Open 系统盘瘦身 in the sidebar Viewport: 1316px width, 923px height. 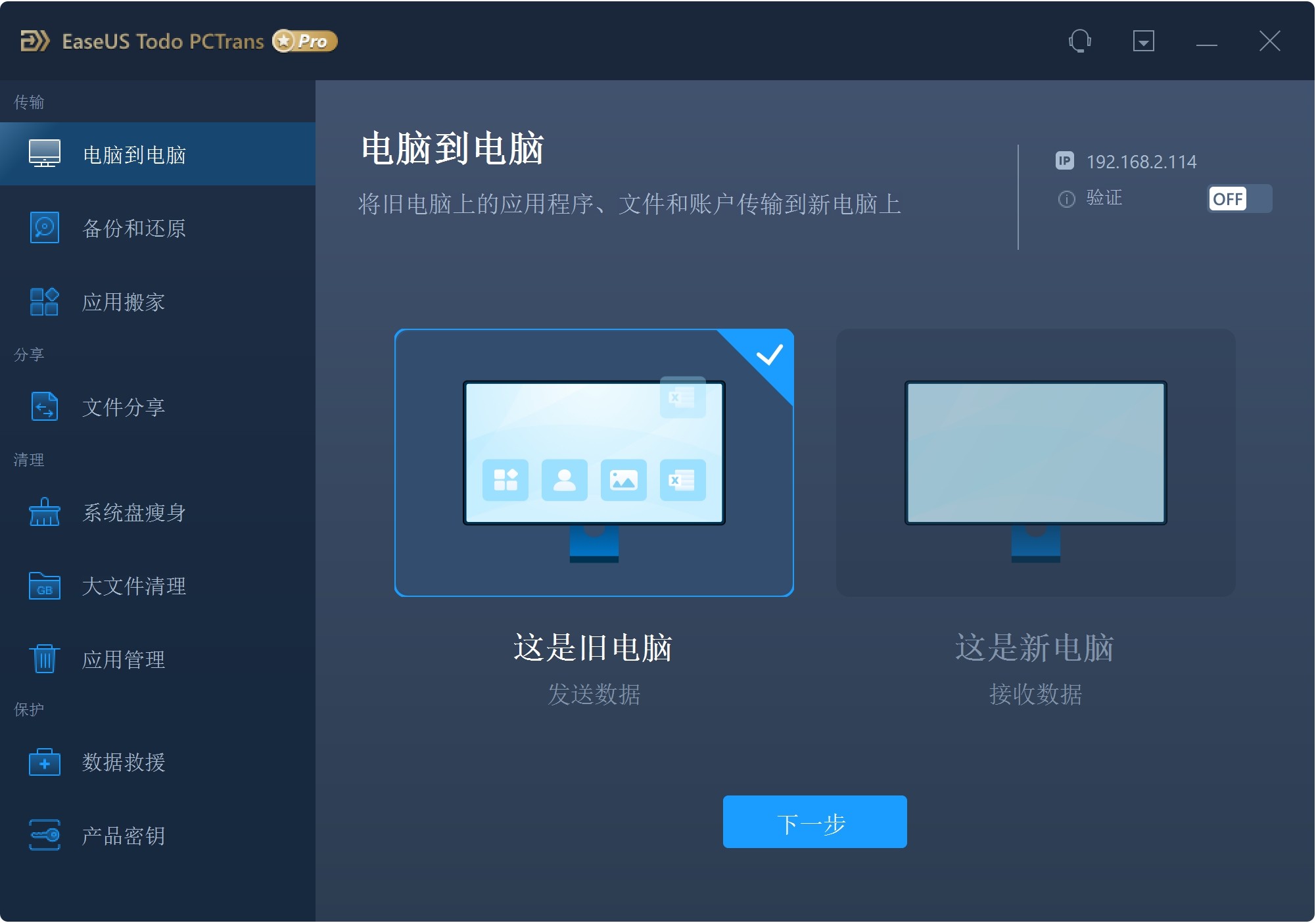pos(158,511)
